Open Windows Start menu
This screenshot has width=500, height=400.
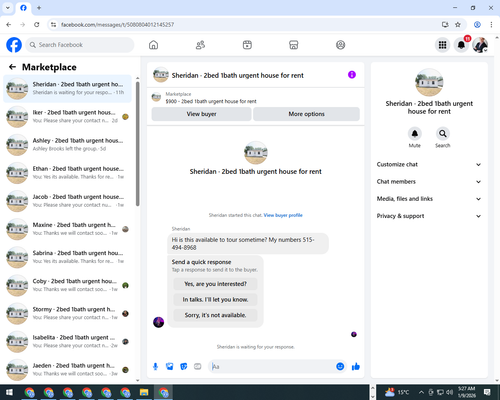9,392
